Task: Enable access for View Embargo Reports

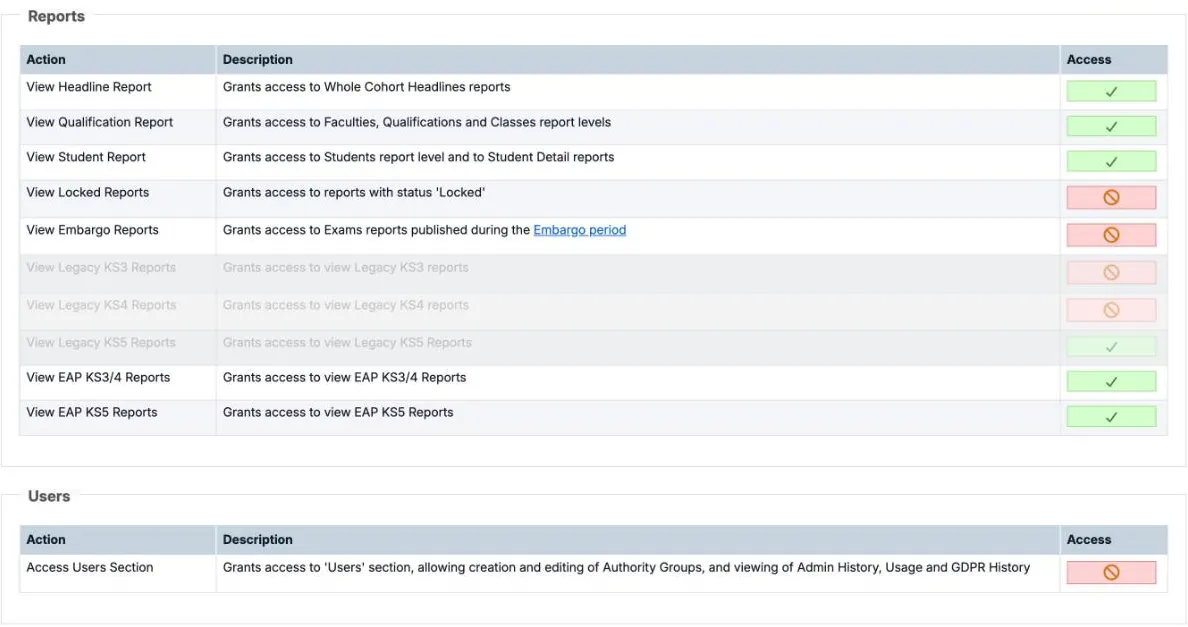Action: 1111,235
